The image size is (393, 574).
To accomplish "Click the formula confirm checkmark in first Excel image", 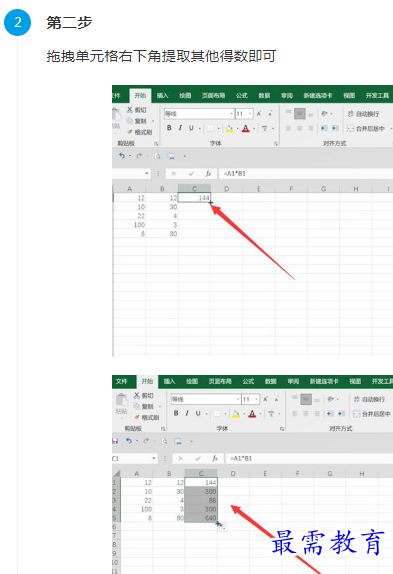I will pos(191,174).
